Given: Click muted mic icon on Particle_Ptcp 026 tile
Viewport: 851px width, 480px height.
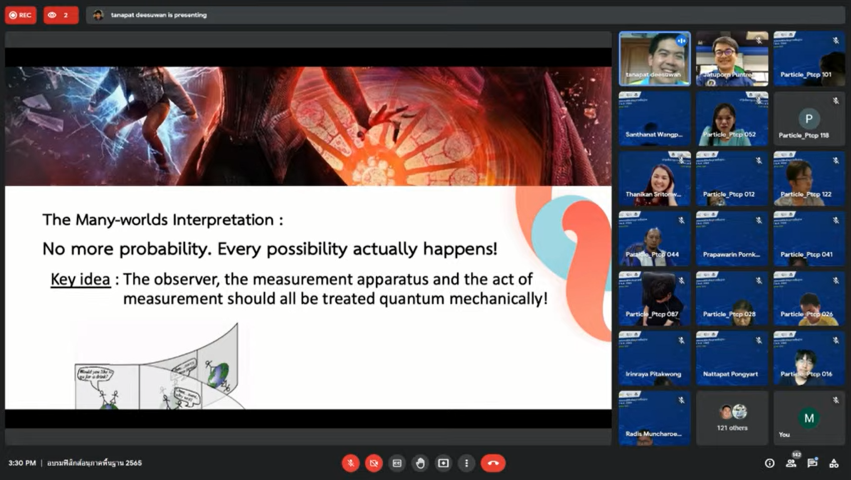Looking at the screenshot, I should click(836, 281).
